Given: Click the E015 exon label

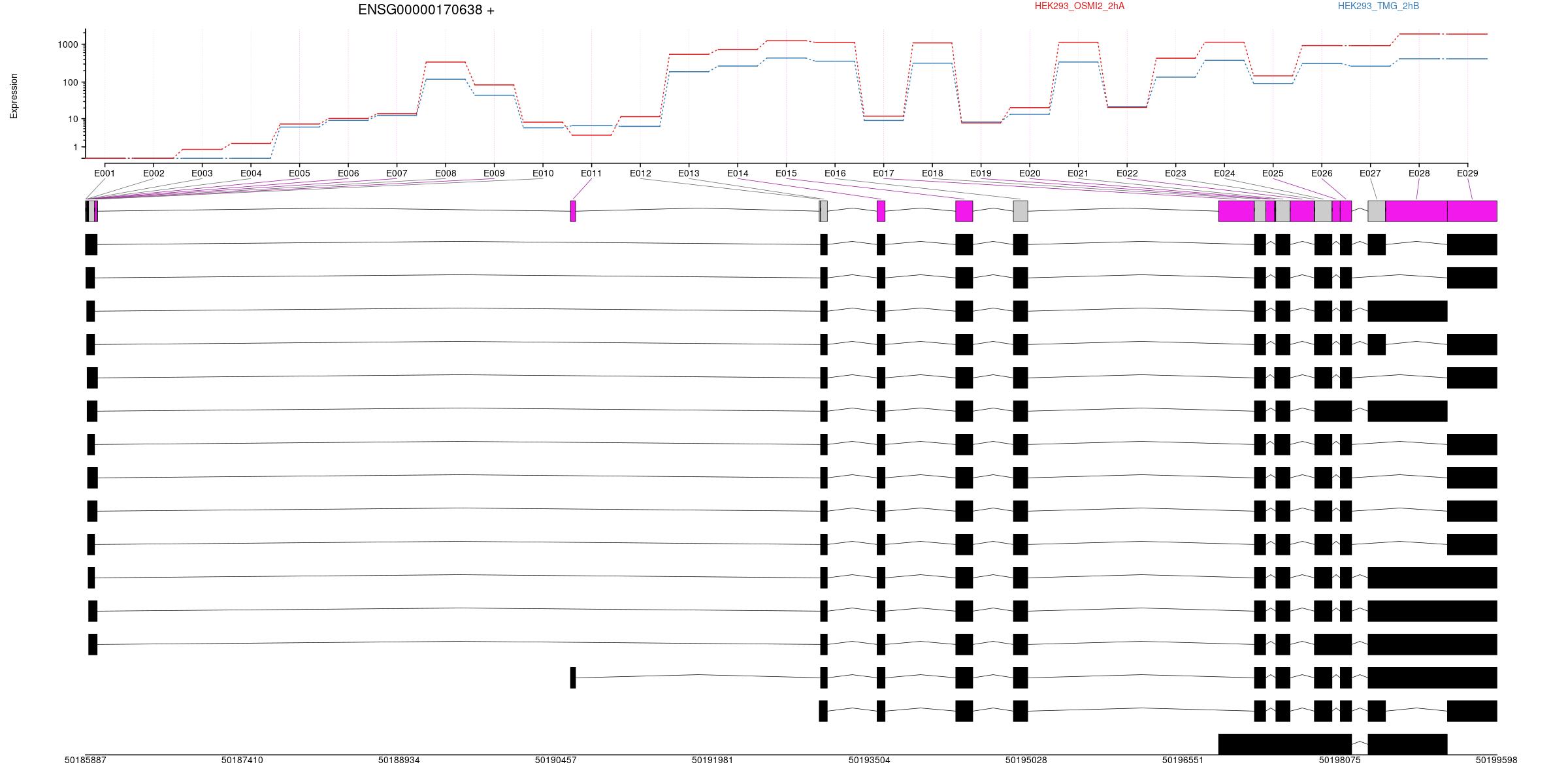Looking at the screenshot, I should (786, 173).
